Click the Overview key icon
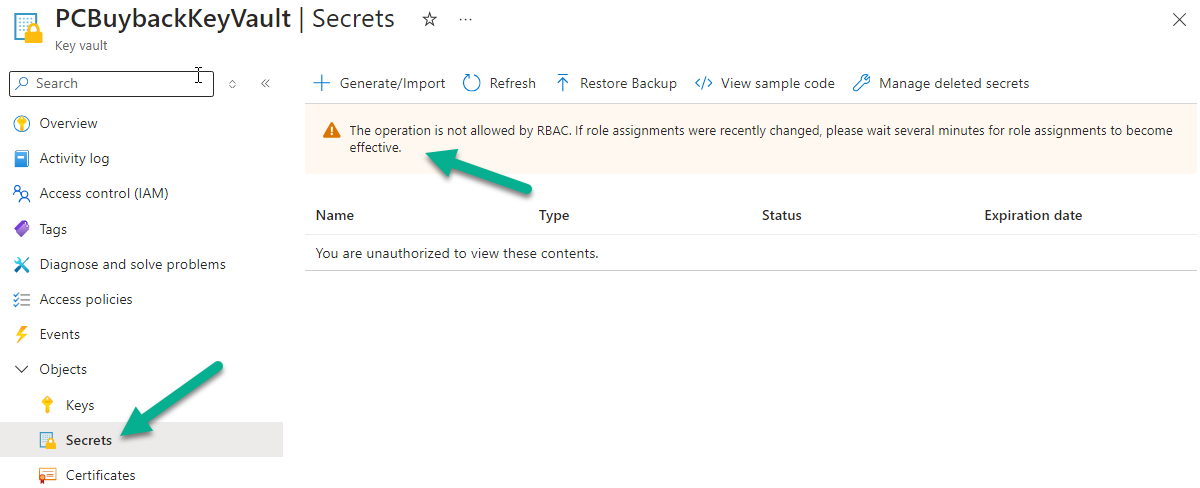Image resolution: width=1200 pixels, height=488 pixels. [x=22, y=123]
